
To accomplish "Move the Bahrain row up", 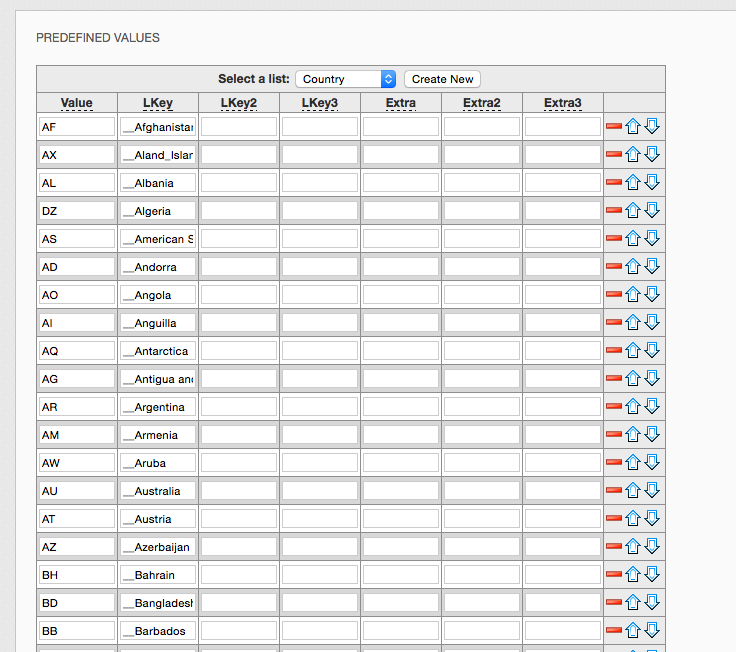I will click(x=633, y=574).
